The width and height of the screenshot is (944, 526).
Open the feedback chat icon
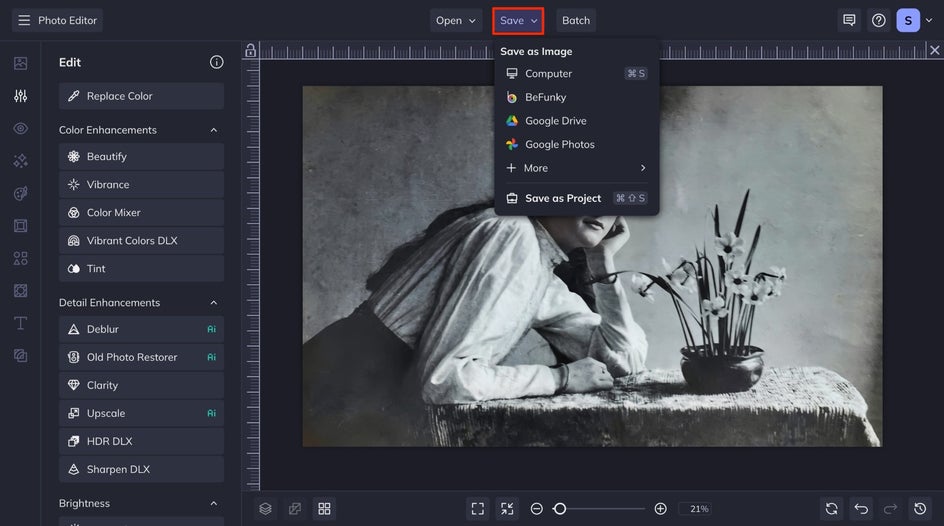849,20
